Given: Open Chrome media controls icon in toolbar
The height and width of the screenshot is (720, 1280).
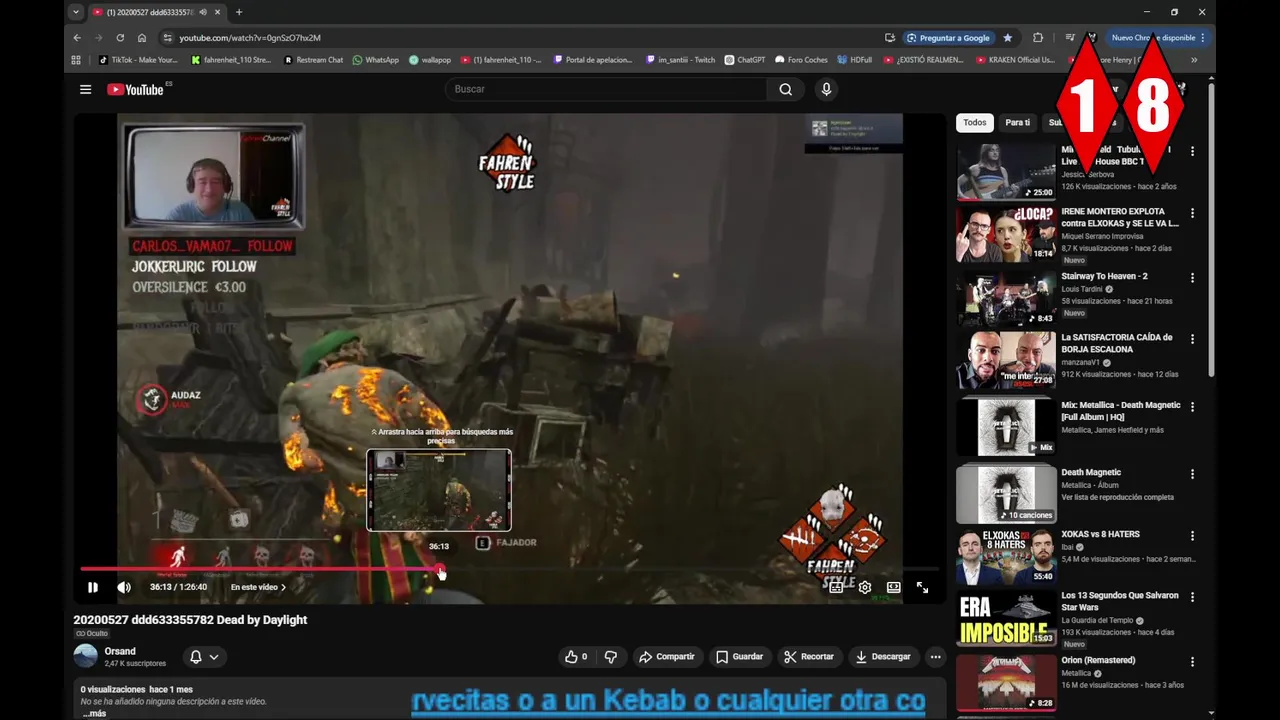Looking at the screenshot, I should point(1070,38).
